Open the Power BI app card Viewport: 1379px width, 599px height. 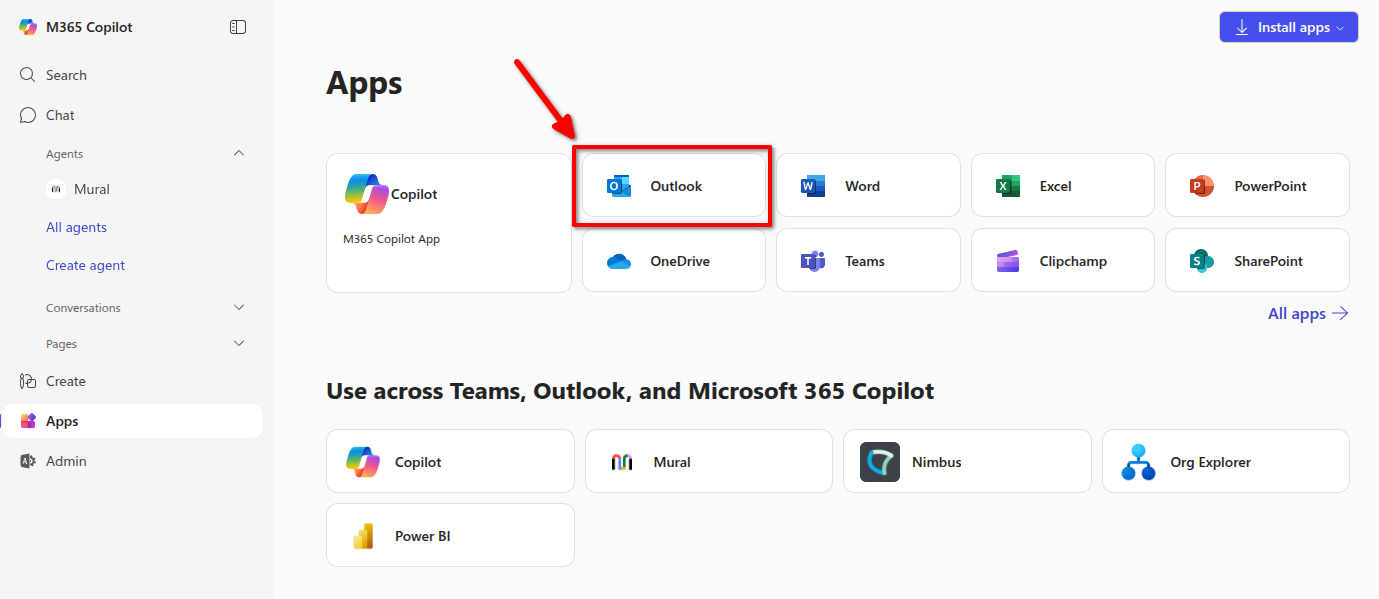point(450,535)
